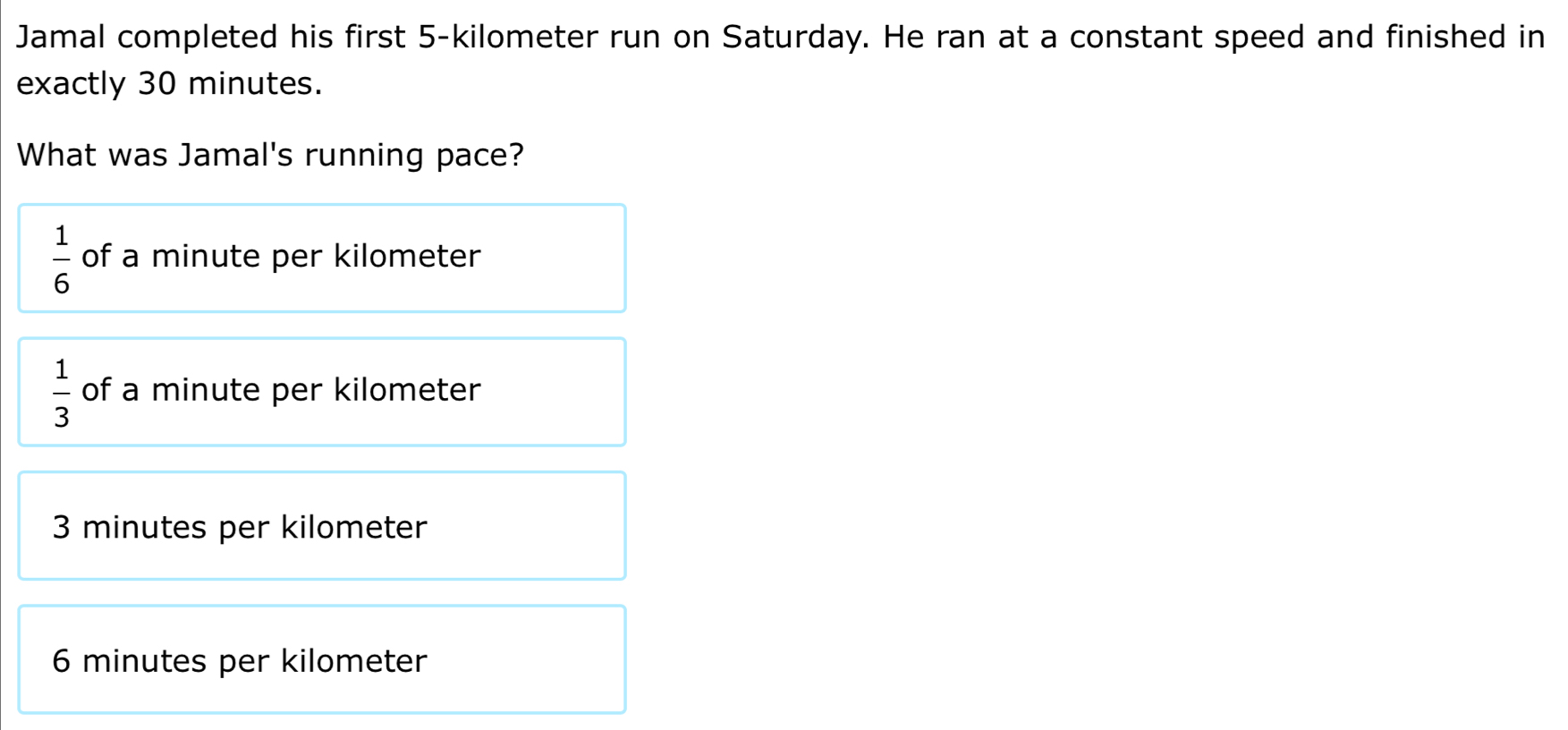Click the 1/3 fraction in the second answer
The image size is (1568, 730).
(61, 393)
